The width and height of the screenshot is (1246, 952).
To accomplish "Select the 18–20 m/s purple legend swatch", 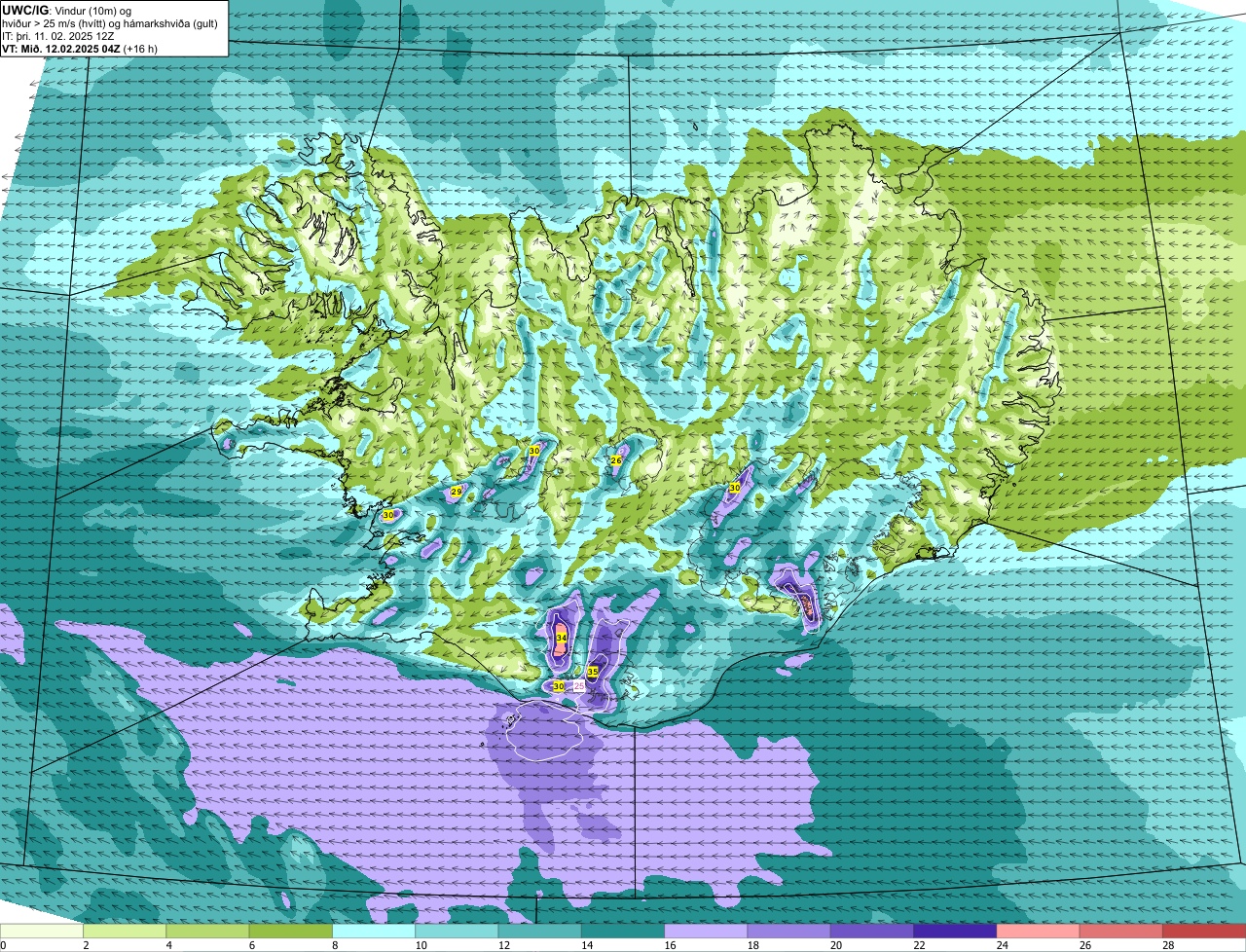I will click(x=789, y=931).
